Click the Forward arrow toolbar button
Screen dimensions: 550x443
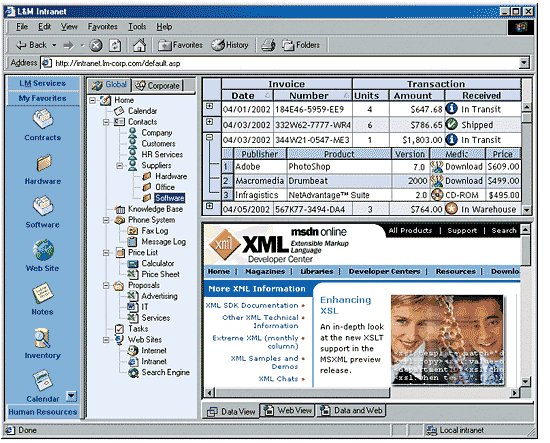click(x=68, y=45)
